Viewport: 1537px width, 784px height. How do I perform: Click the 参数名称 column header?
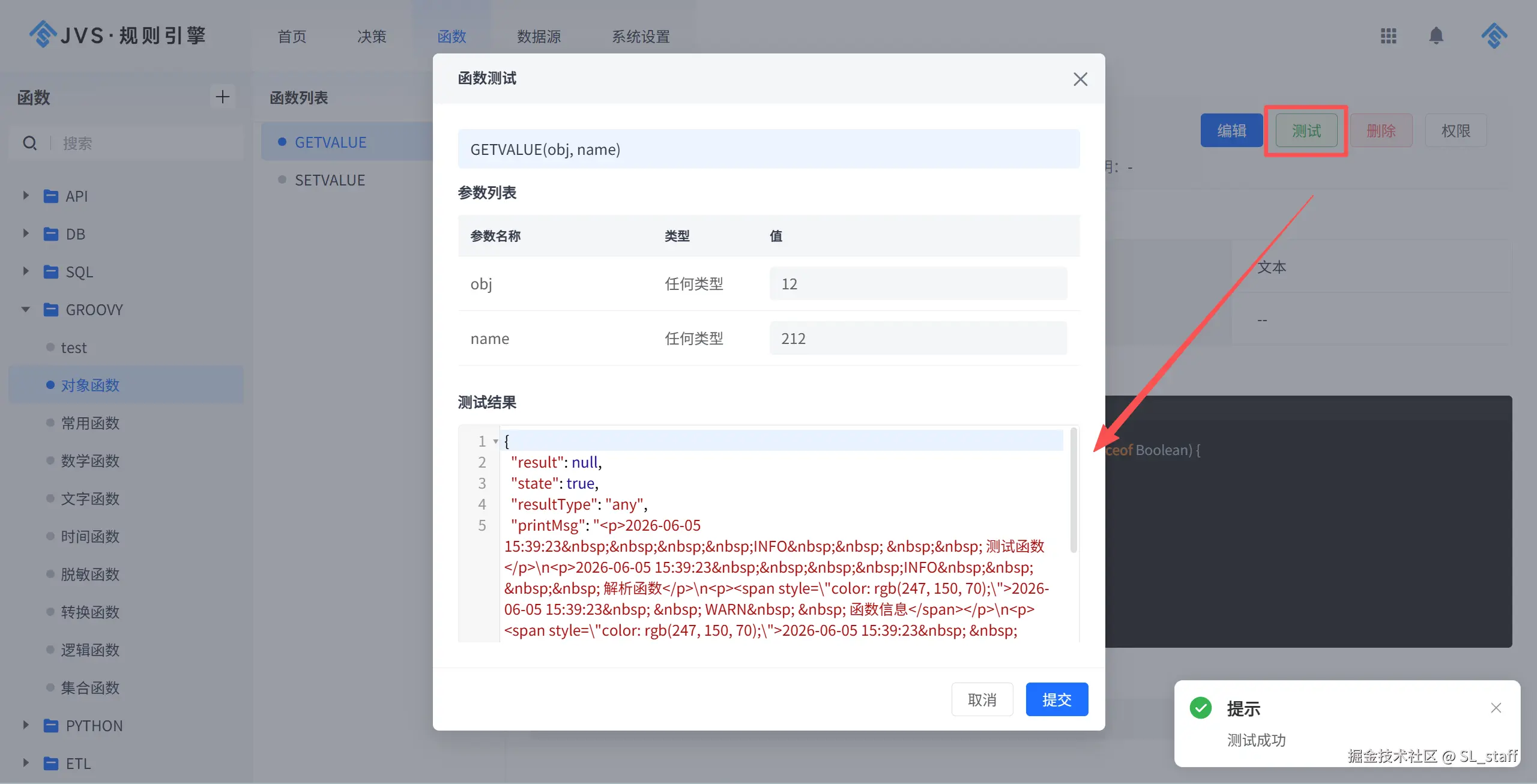[495, 236]
